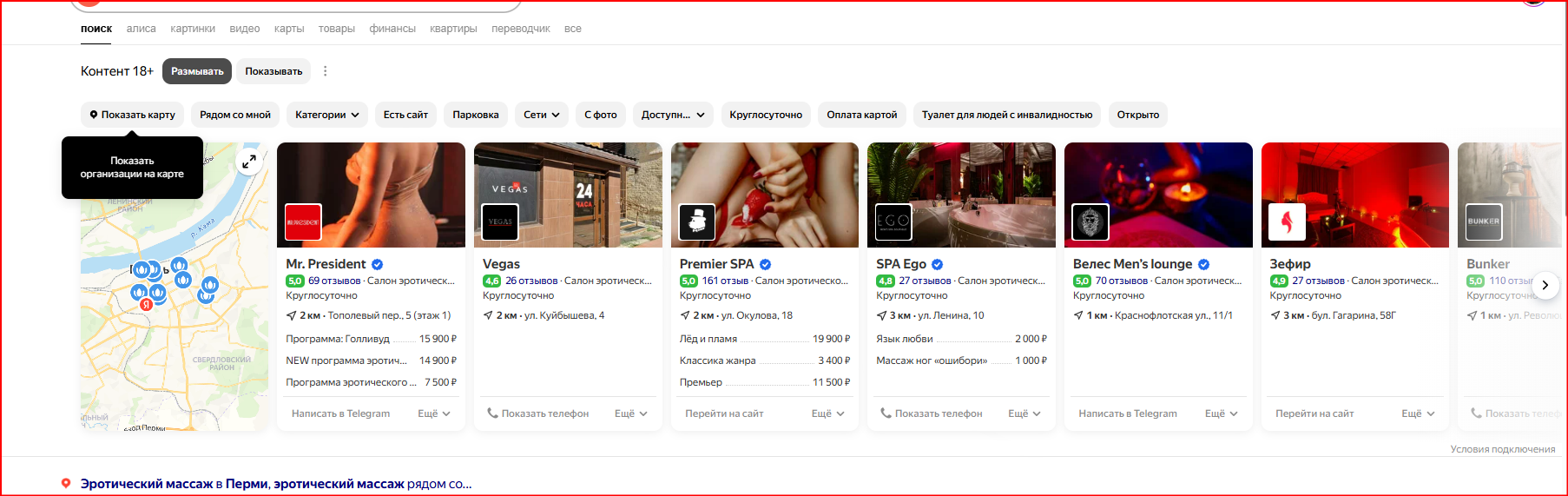Image resolution: width=1568 pixels, height=496 pixels.
Task: Click the phone icon in the SPA Ego card
Action: [x=886, y=413]
